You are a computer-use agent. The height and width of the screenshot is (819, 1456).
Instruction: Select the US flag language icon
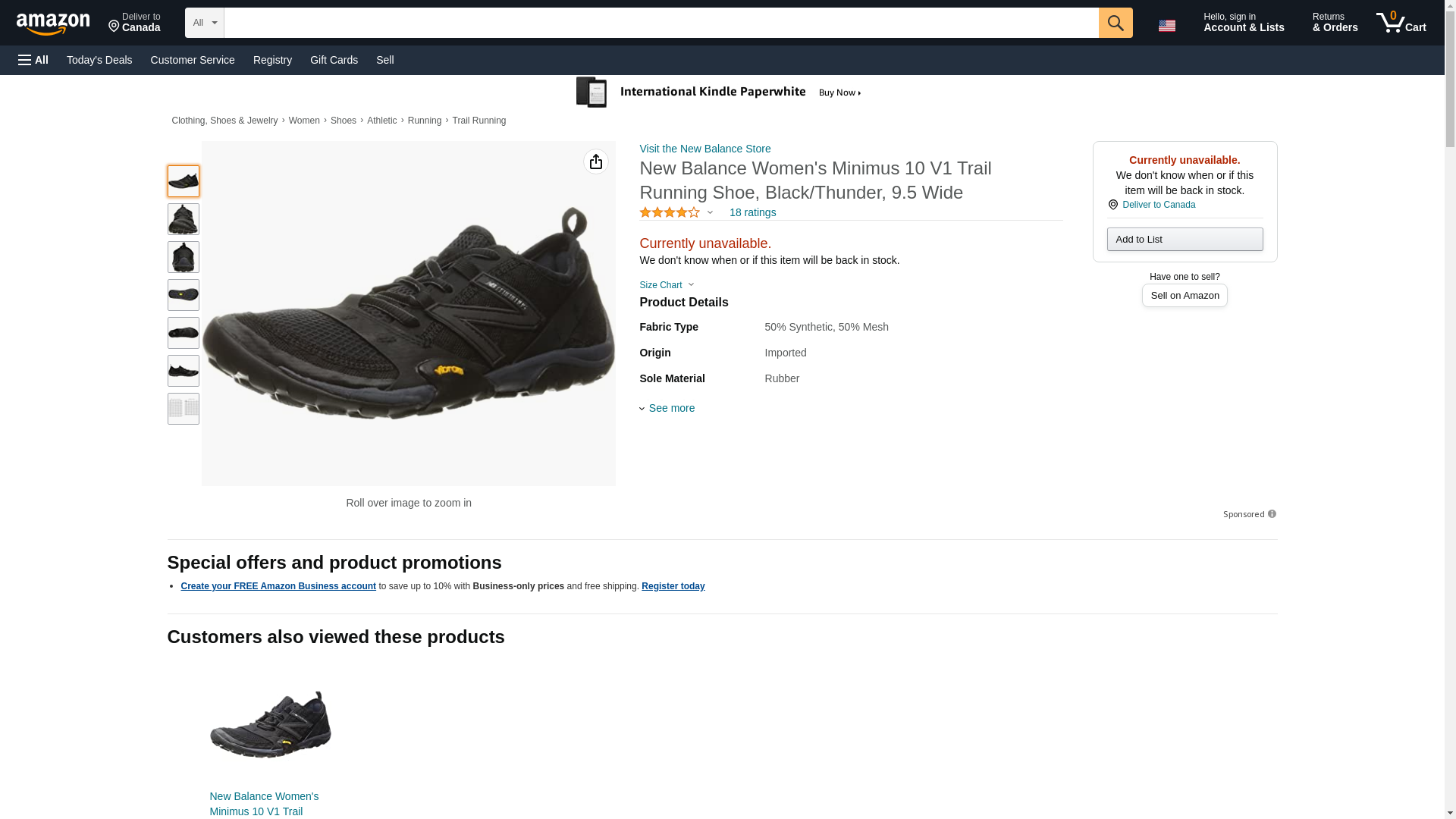[1166, 26]
